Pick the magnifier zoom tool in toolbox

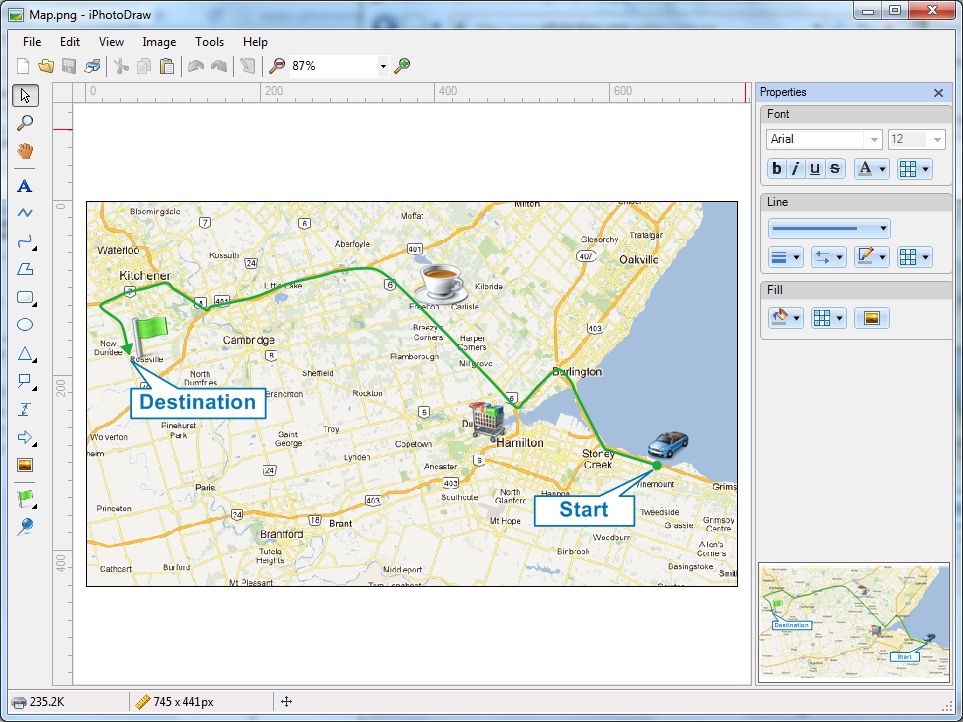25,123
